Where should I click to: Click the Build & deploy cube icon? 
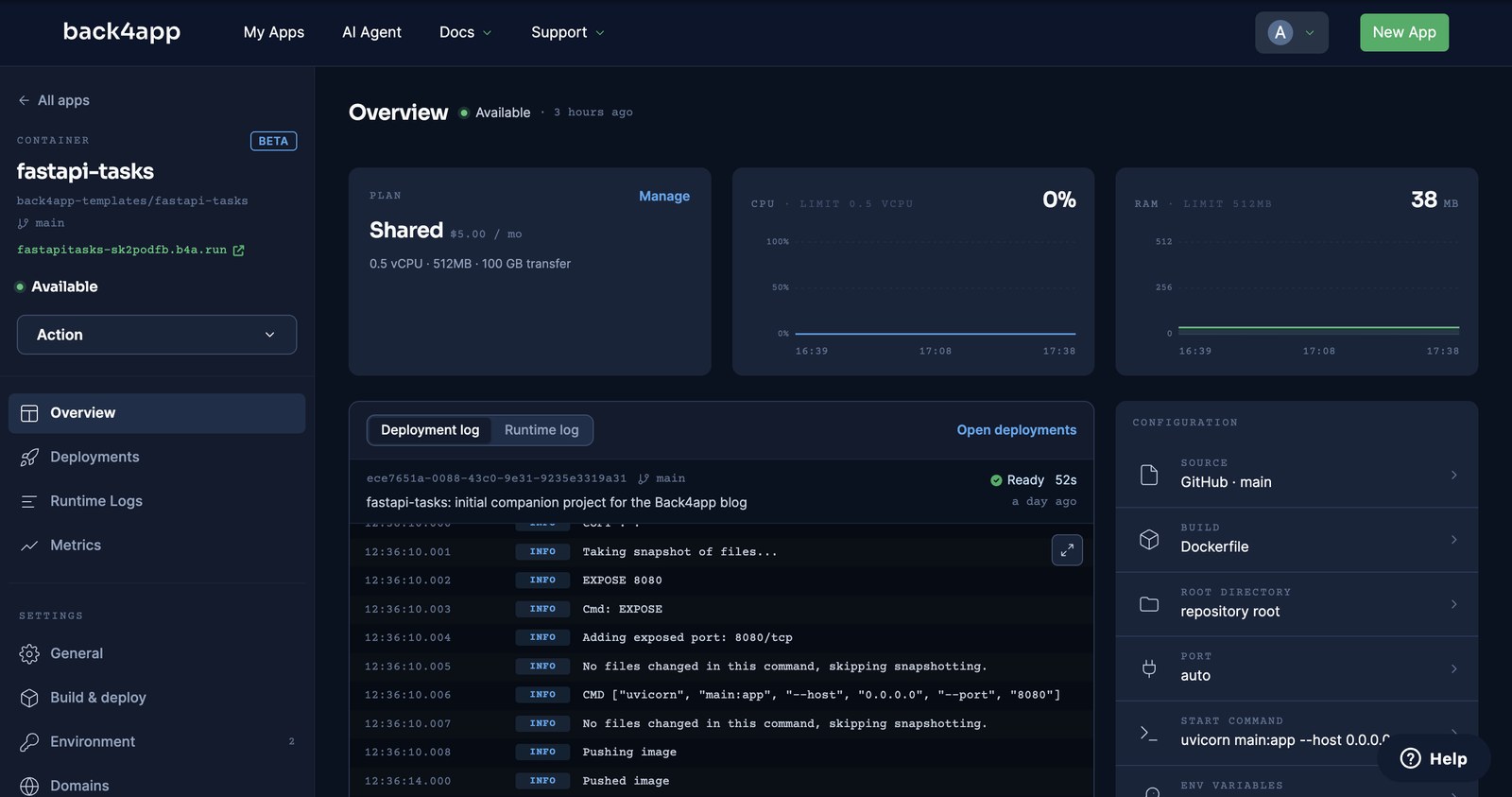click(29, 698)
